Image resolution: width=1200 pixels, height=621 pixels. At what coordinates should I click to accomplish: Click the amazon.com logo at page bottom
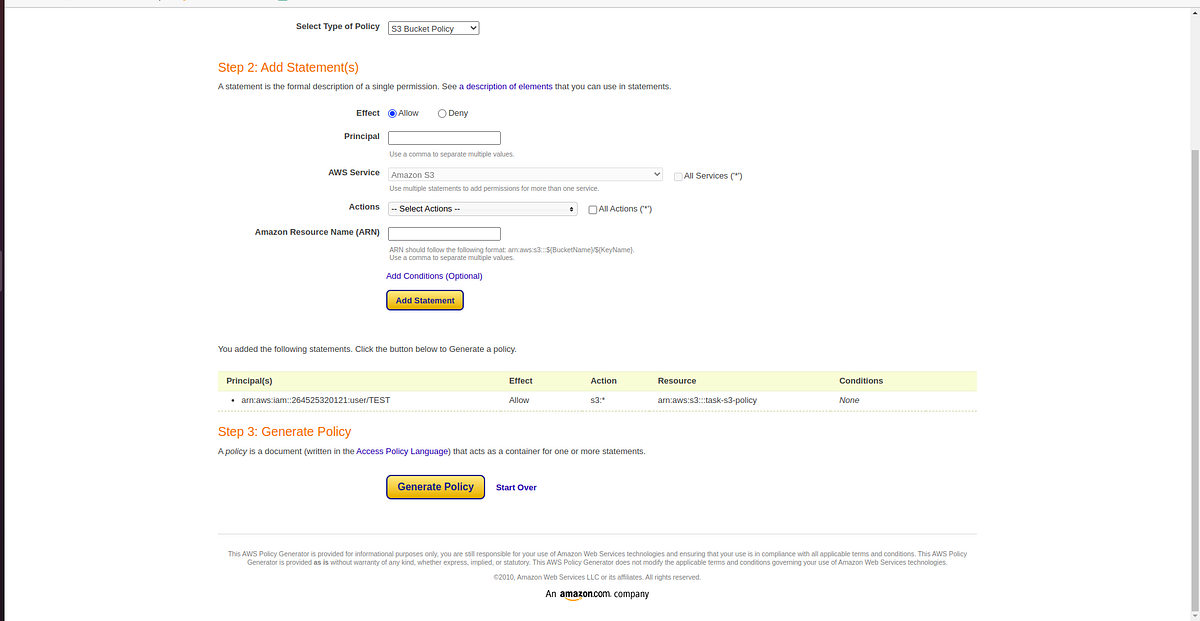click(582, 594)
